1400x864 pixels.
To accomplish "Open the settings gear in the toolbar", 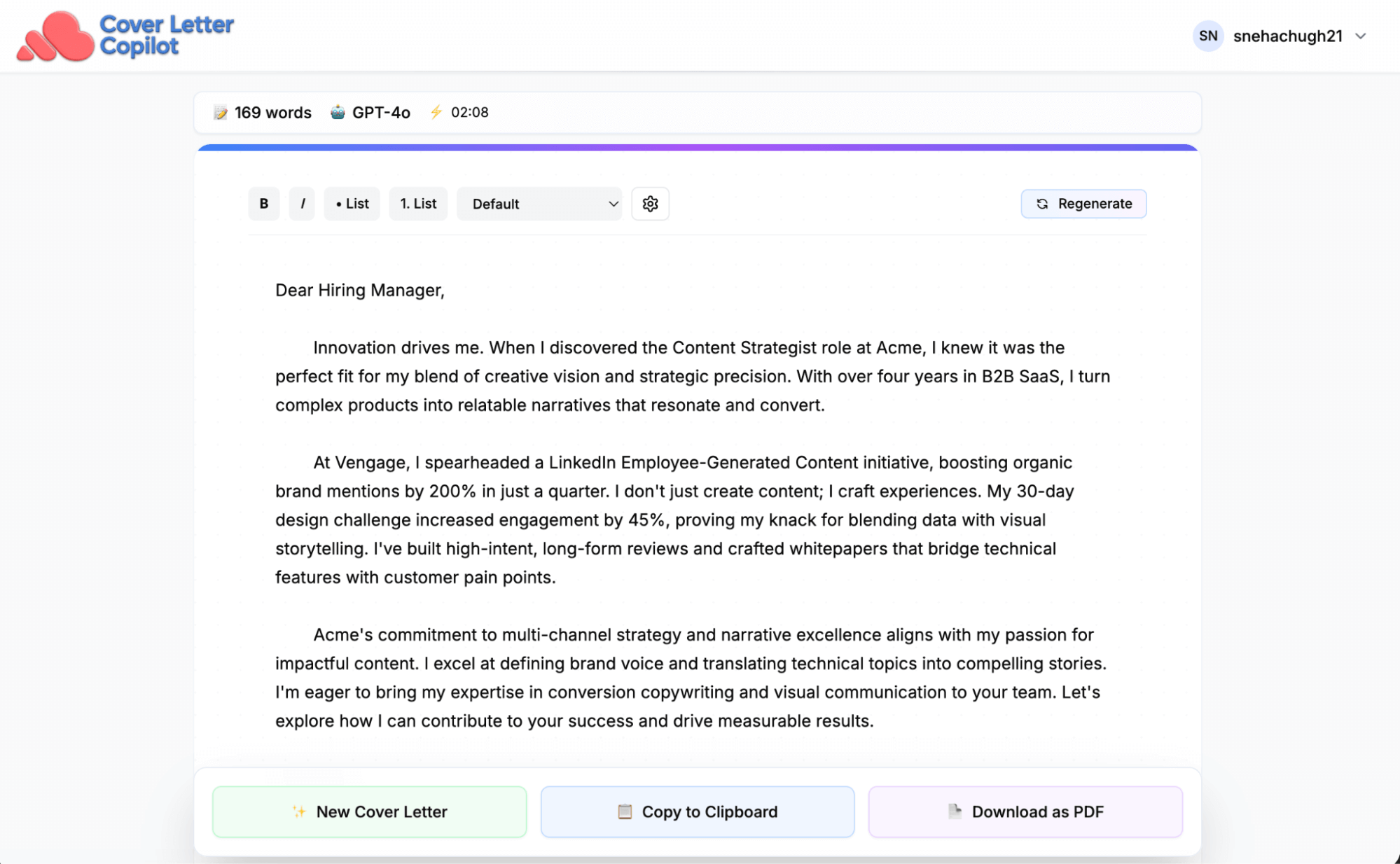I will click(x=650, y=204).
